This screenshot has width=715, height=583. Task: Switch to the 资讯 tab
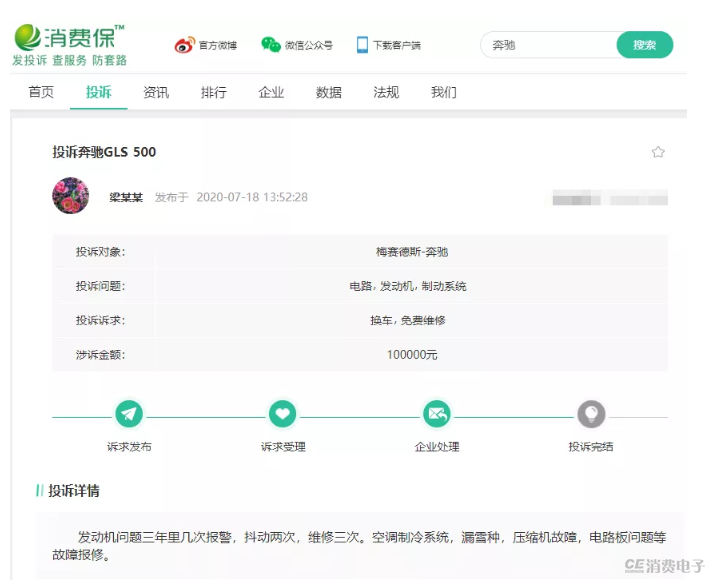click(156, 92)
